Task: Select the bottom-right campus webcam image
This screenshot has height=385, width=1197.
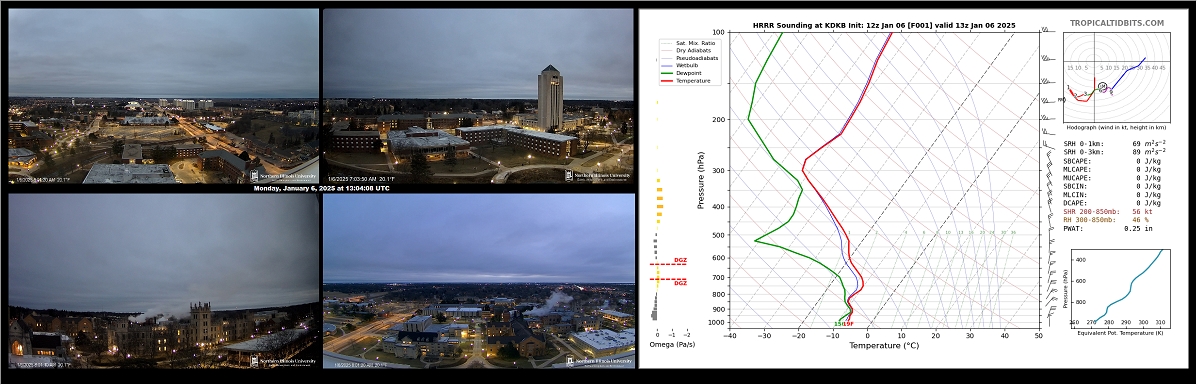Action: 479,282
